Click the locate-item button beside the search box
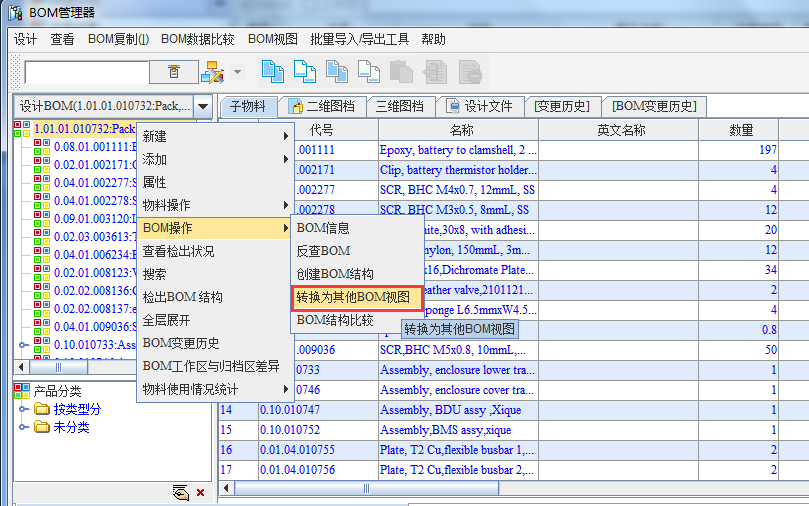The height and width of the screenshot is (506, 809). tap(174, 72)
